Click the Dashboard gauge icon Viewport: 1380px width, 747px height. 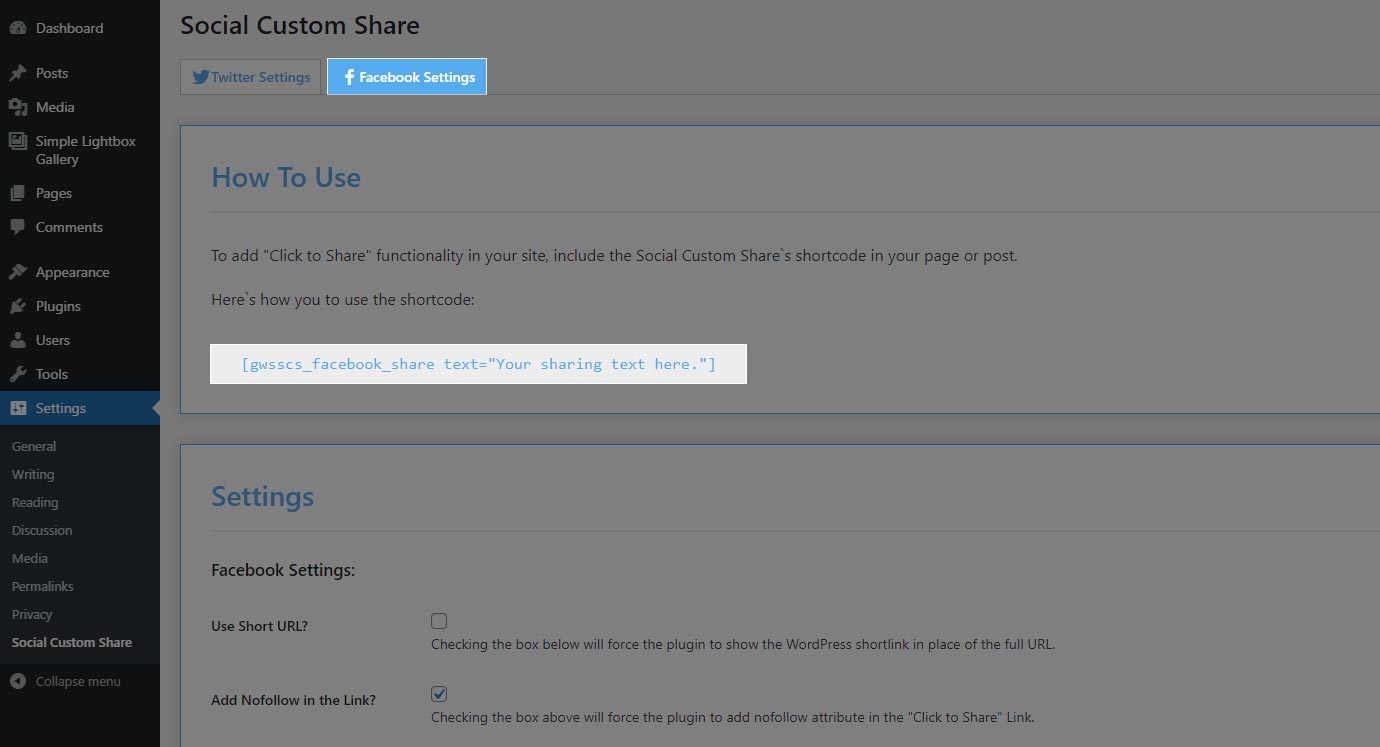pos(18,28)
